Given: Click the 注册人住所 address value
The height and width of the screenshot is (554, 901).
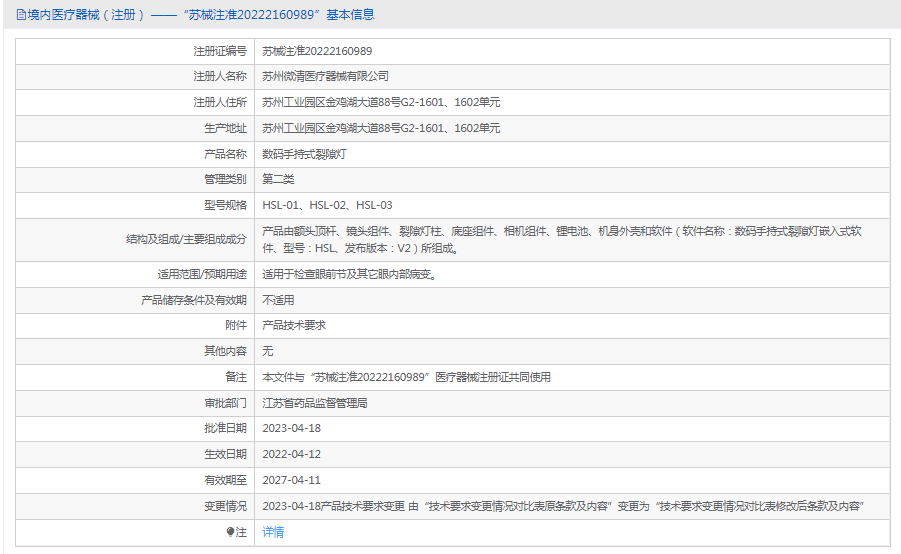Looking at the screenshot, I should (381, 102).
